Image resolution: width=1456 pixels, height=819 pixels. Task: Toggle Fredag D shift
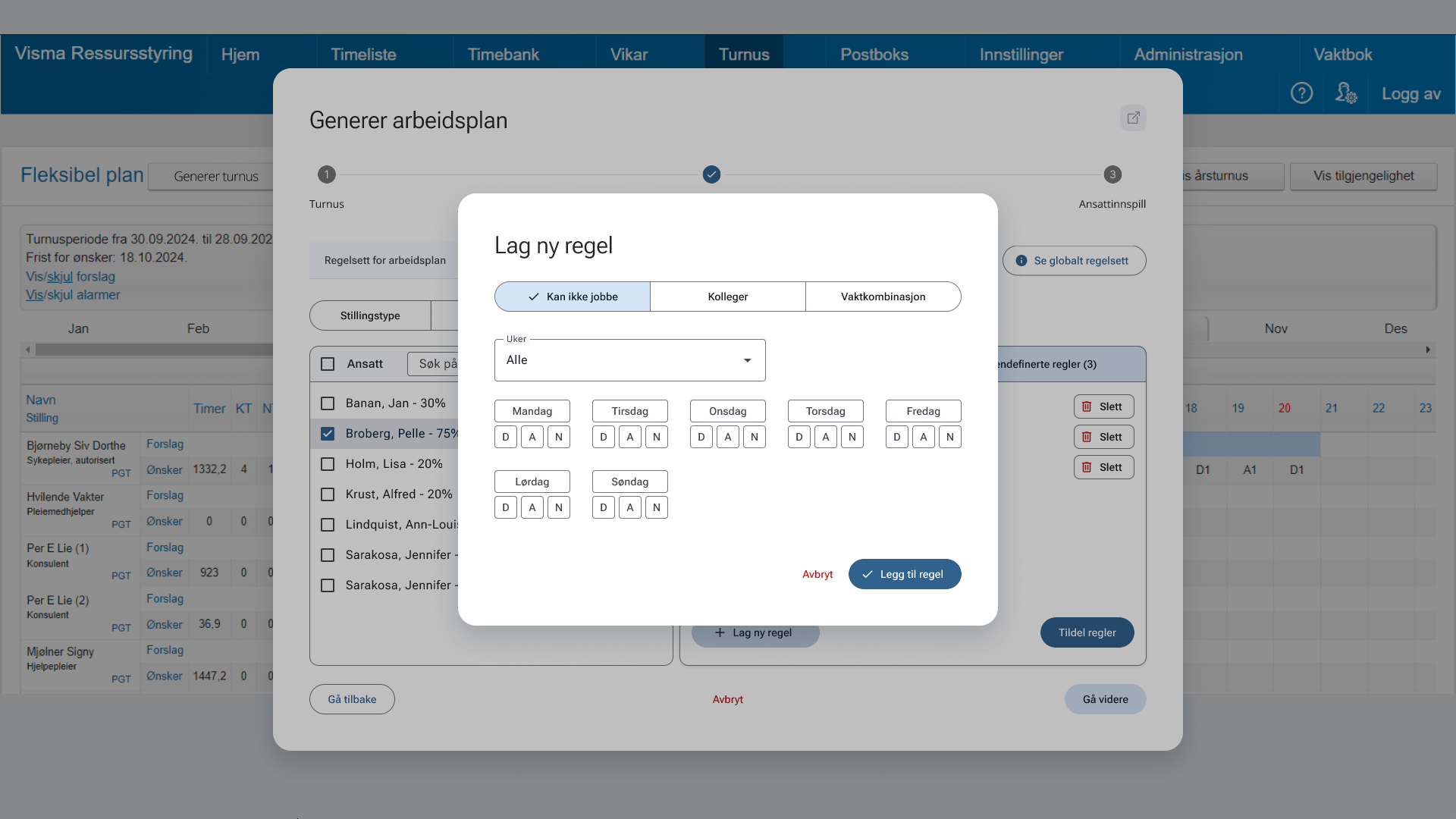897,437
